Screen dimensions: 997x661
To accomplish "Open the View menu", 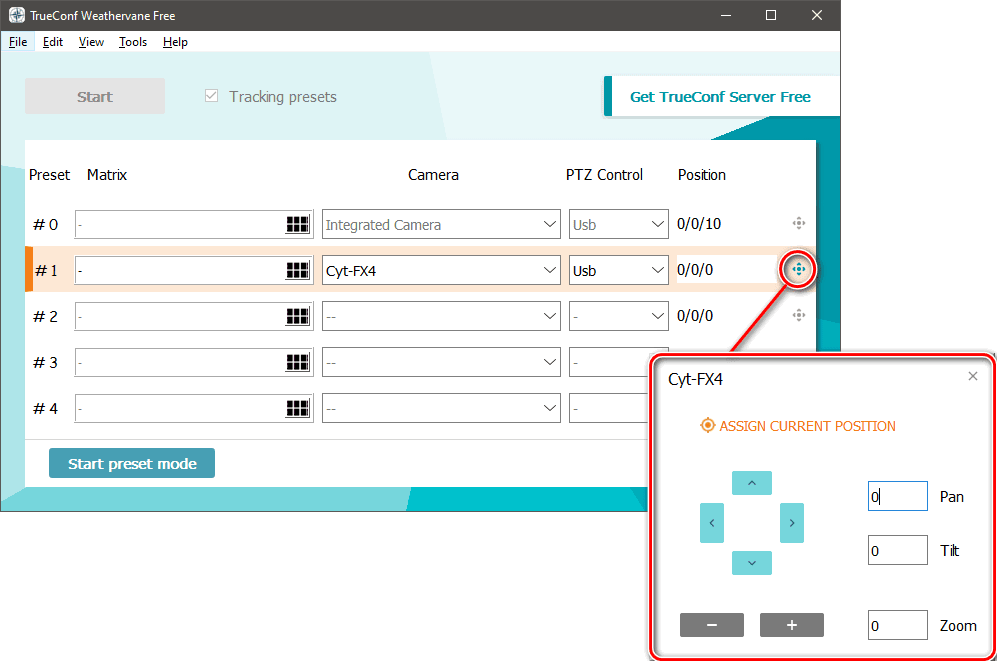I will pos(91,42).
